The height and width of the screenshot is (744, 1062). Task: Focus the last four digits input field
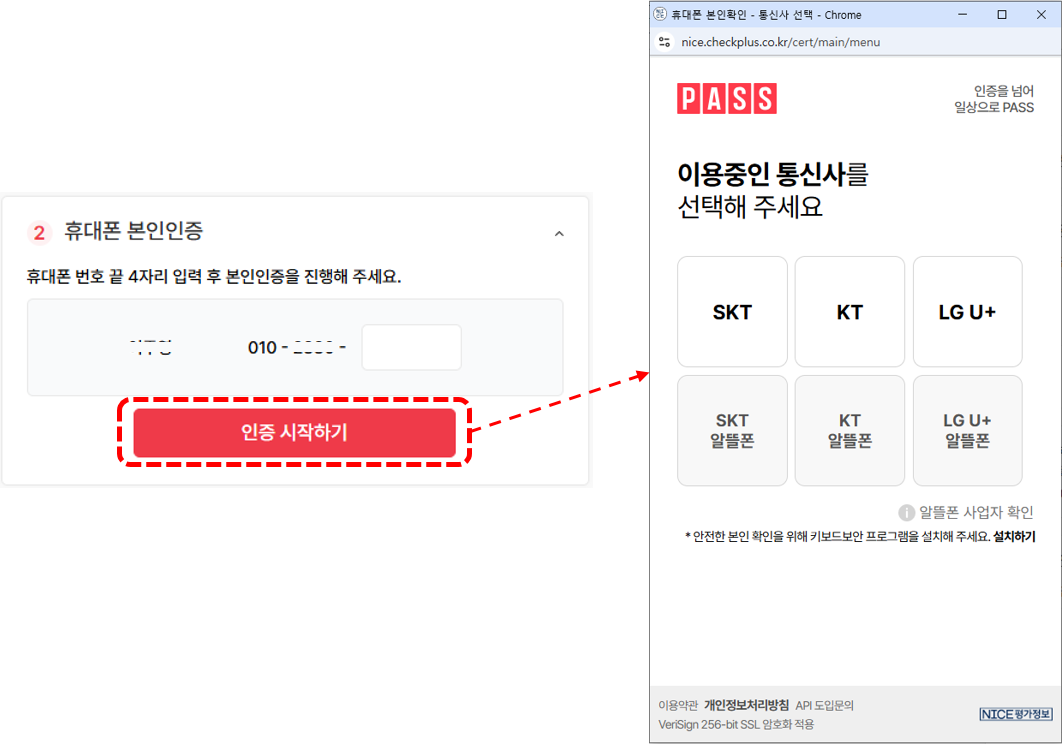tap(412, 347)
